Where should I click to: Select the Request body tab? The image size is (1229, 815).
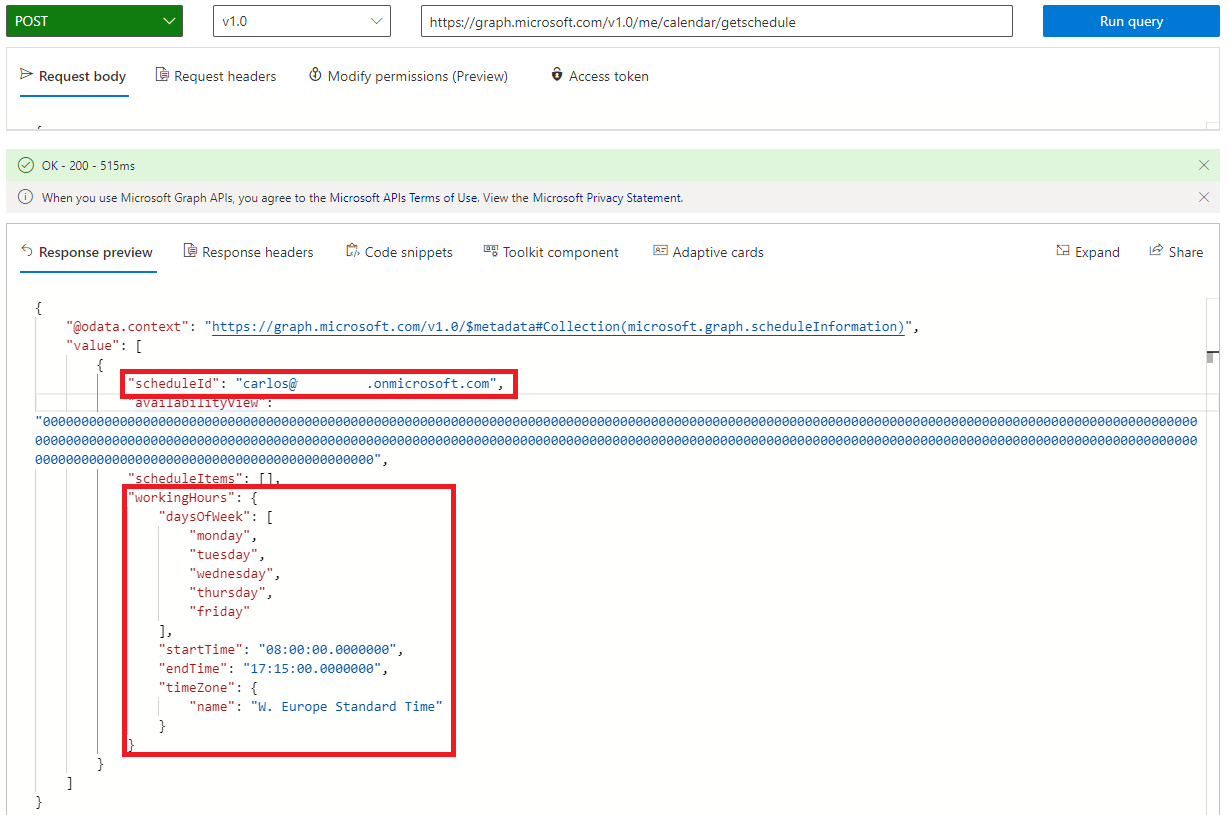coord(73,75)
